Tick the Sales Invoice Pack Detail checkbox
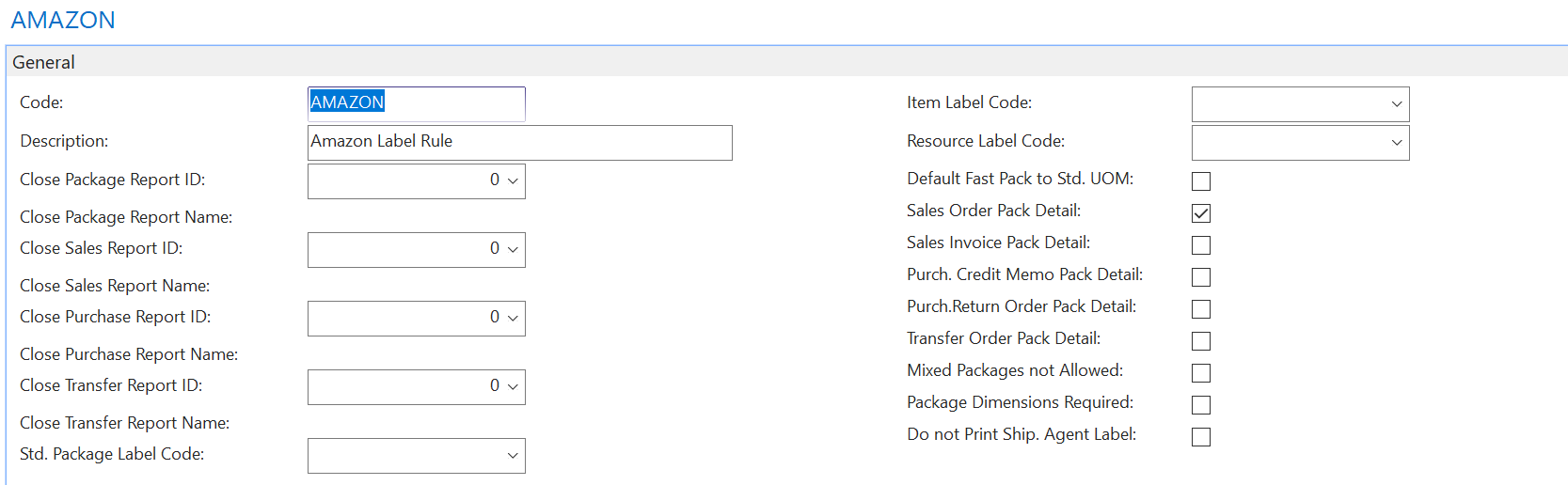The image size is (1568, 485). pyautogui.click(x=1201, y=244)
